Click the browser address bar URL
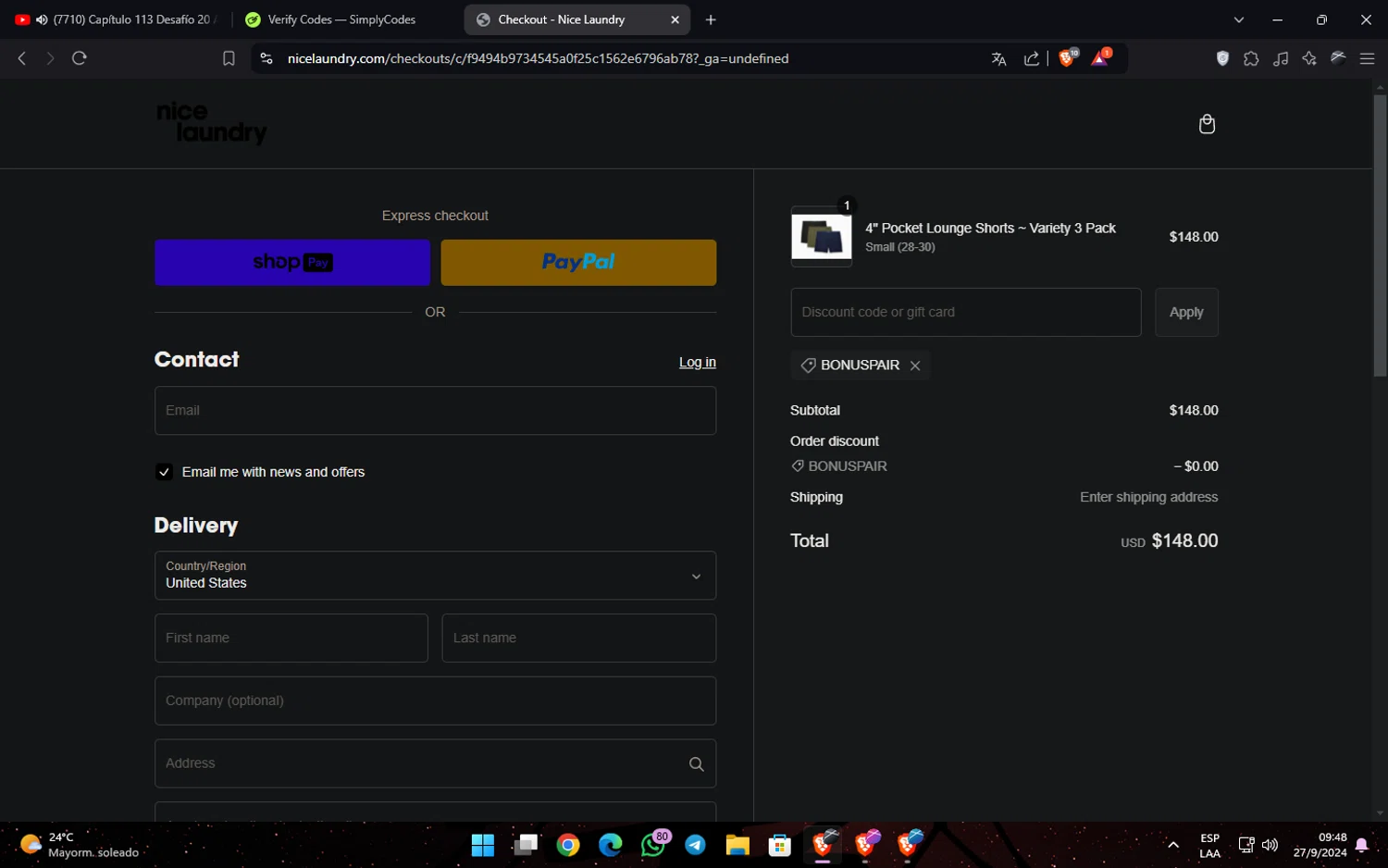Image resolution: width=1388 pixels, height=868 pixels. click(539, 58)
